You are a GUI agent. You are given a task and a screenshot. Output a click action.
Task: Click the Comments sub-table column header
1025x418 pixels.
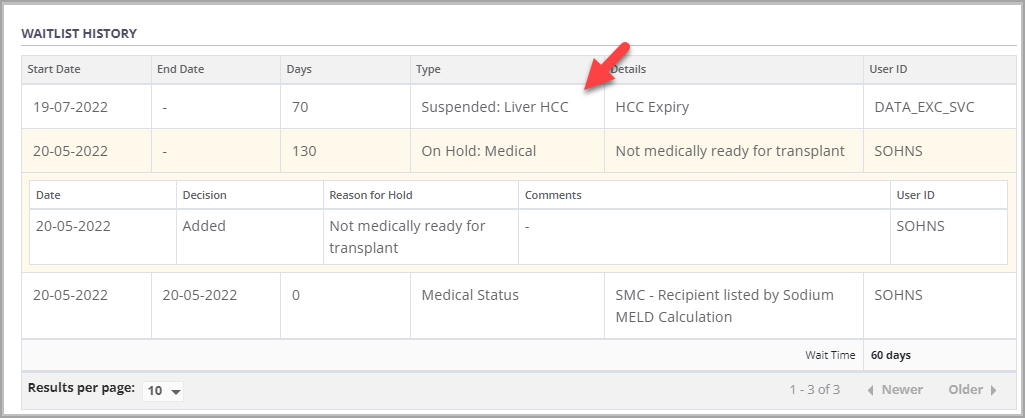pos(553,194)
